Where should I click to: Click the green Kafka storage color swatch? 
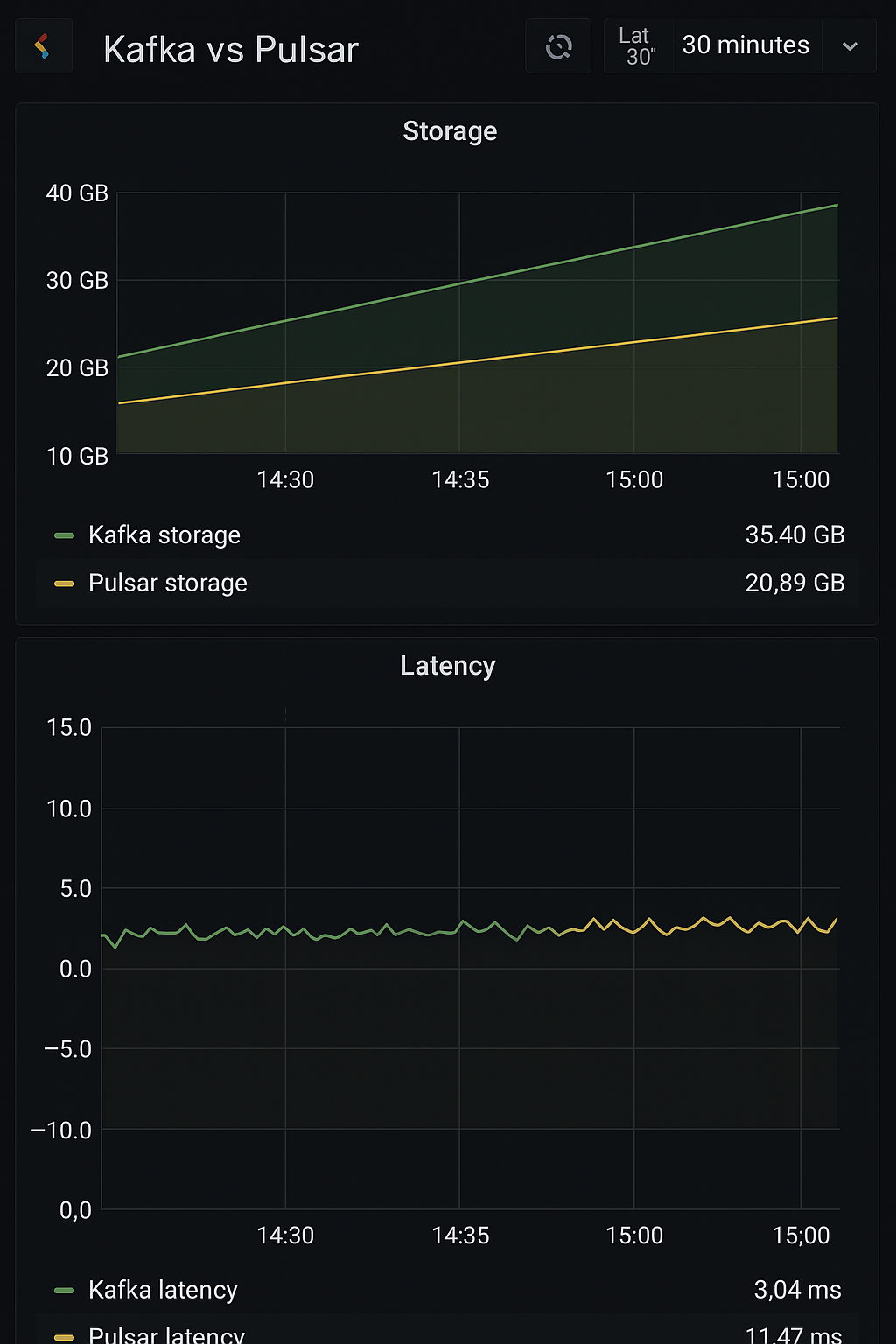[x=64, y=535]
